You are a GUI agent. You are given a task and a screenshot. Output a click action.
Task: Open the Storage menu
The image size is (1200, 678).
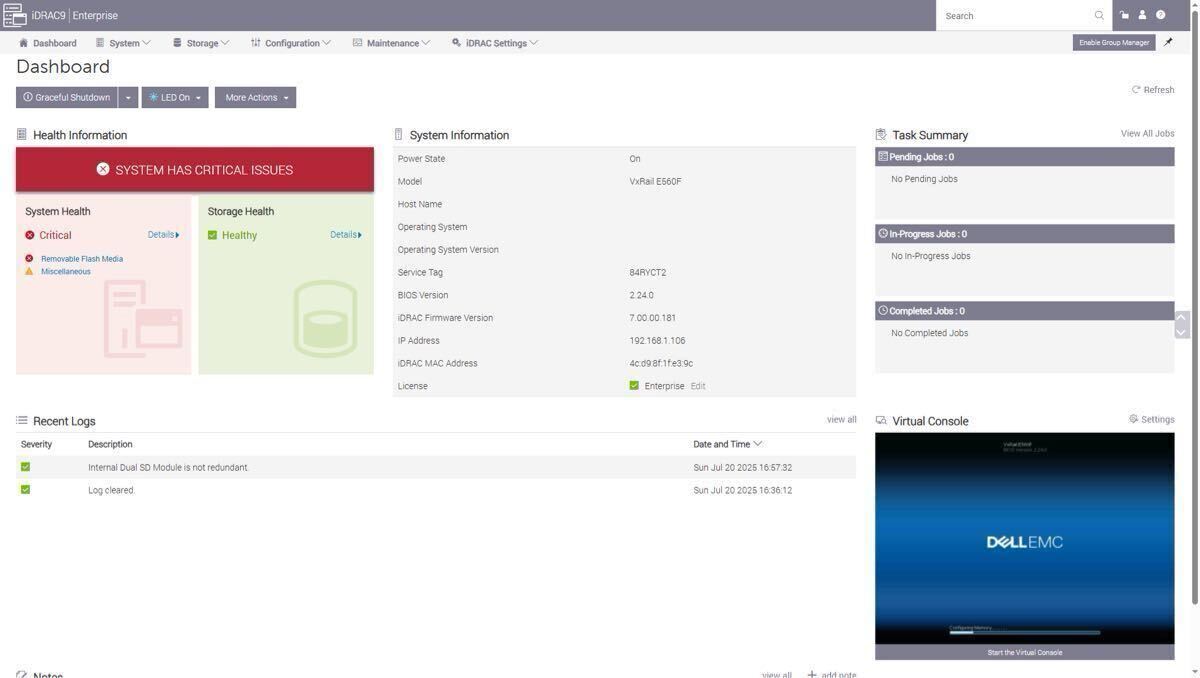[201, 43]
